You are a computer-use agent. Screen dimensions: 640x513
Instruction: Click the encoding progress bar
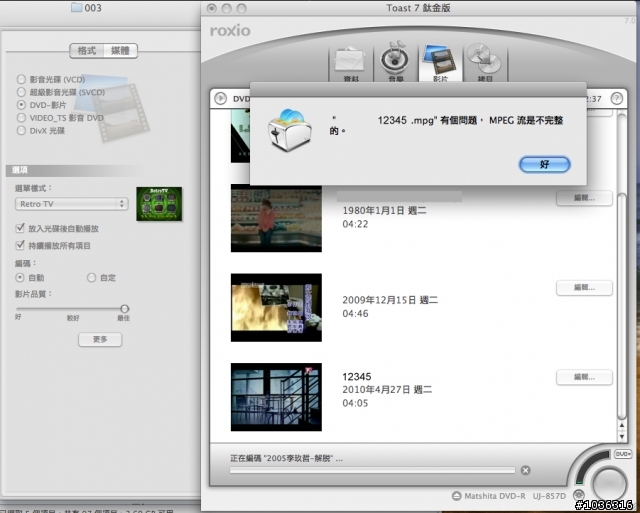point(372,471)
